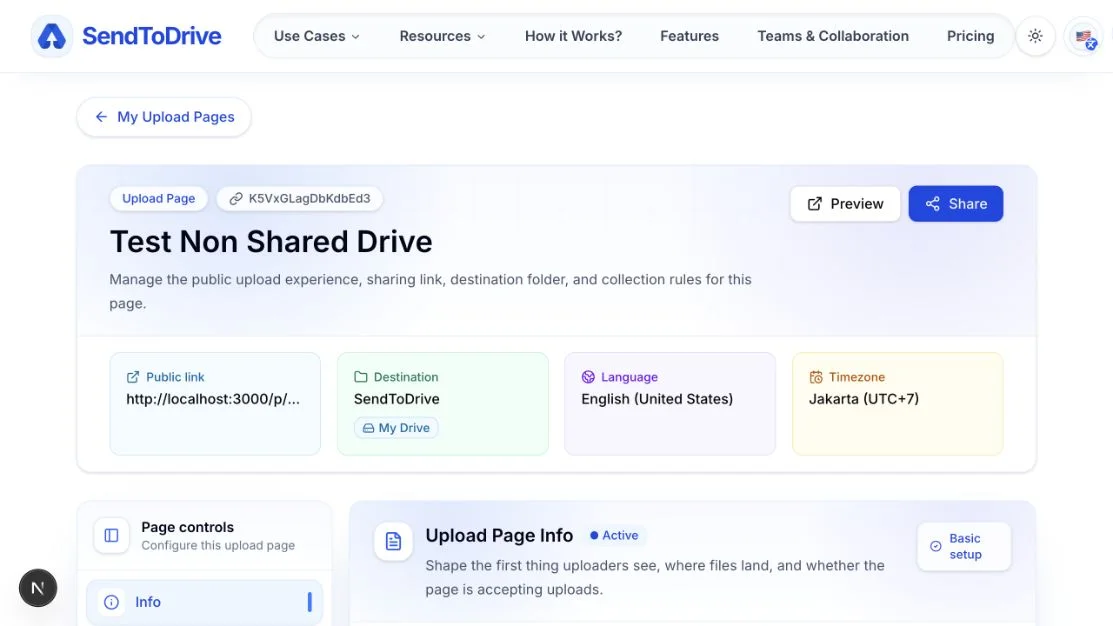Open the Next.js dev tools N badge
The width and height of the screenshot is (1113, 626).
[38, 588]
